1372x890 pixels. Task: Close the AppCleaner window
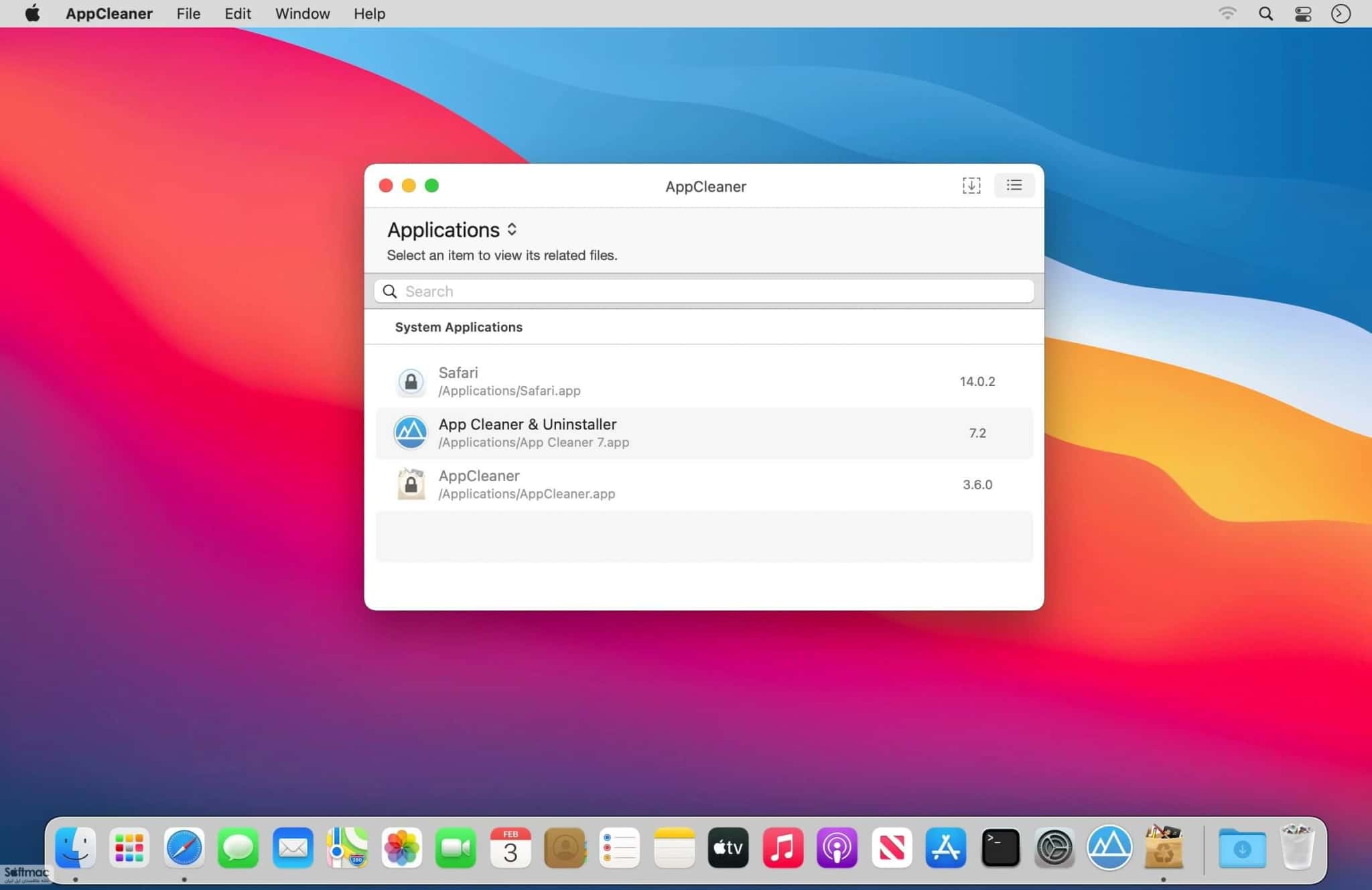pyautogui.click(x=386, y=186)
